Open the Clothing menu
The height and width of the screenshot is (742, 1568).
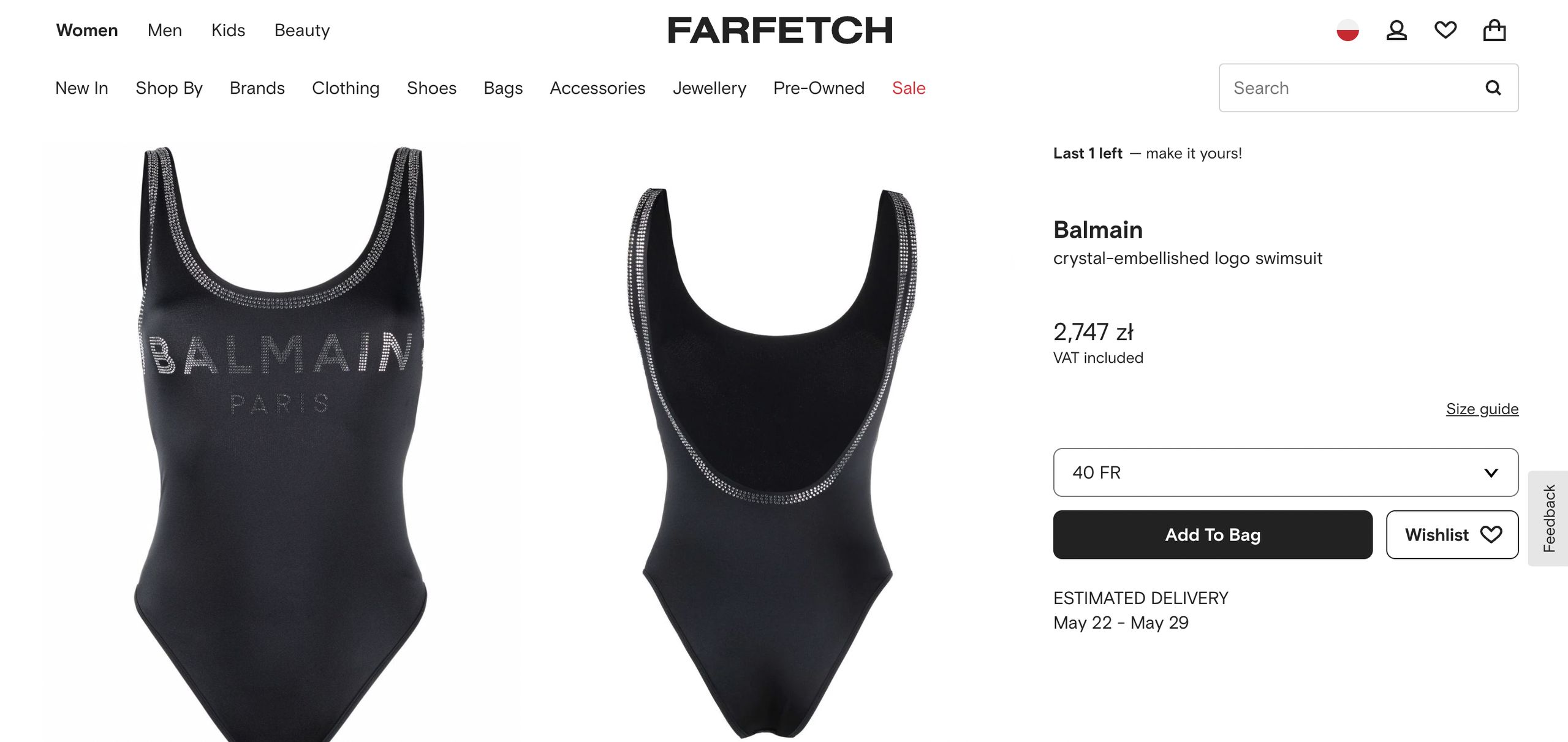point(346,88)
